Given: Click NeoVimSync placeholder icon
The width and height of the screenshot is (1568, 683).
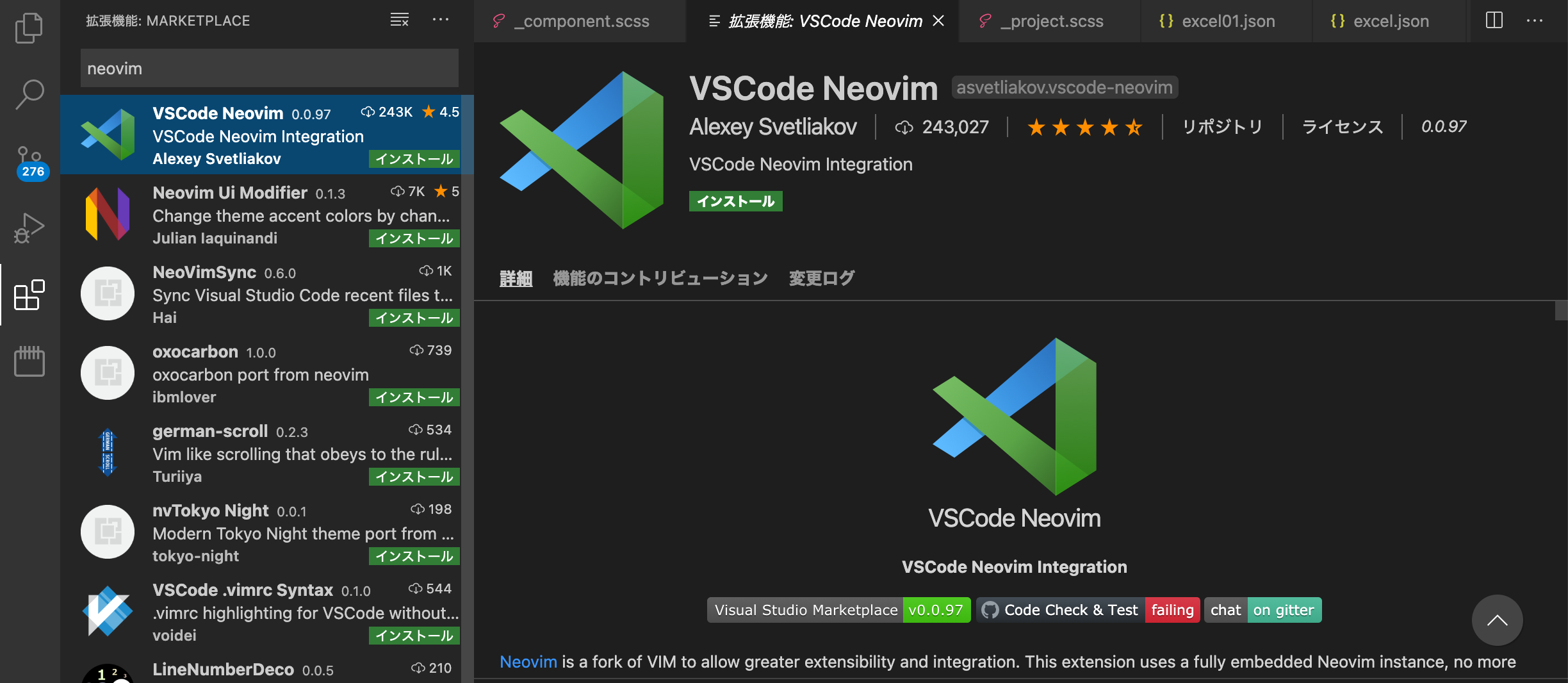Looking at the screenshot, I should pos(108,293).
